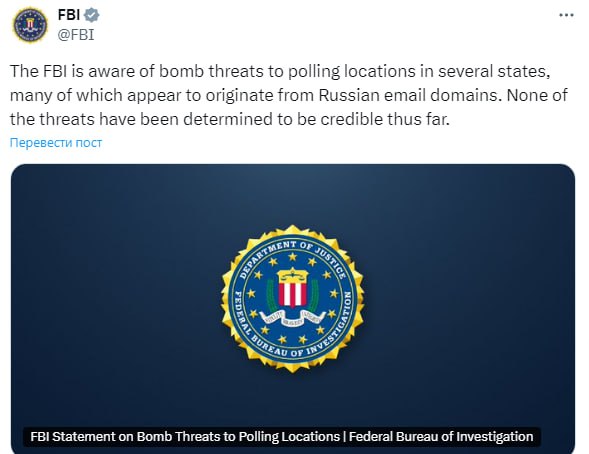The width and height of the screenshot is (589, 454).
Task: Open the three-dot more options menu
Action: [566, 15]
